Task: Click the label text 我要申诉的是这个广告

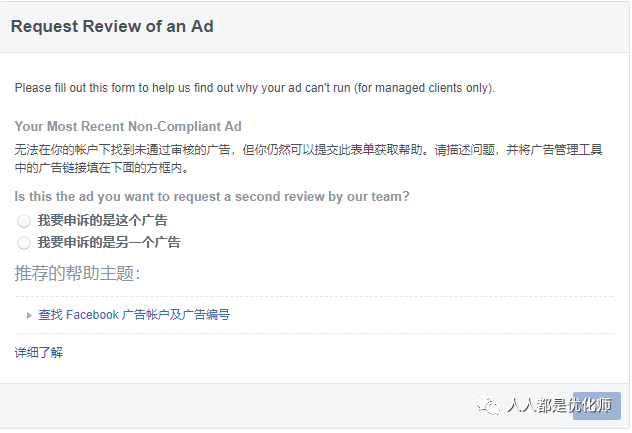Action: tap(102, 221)
